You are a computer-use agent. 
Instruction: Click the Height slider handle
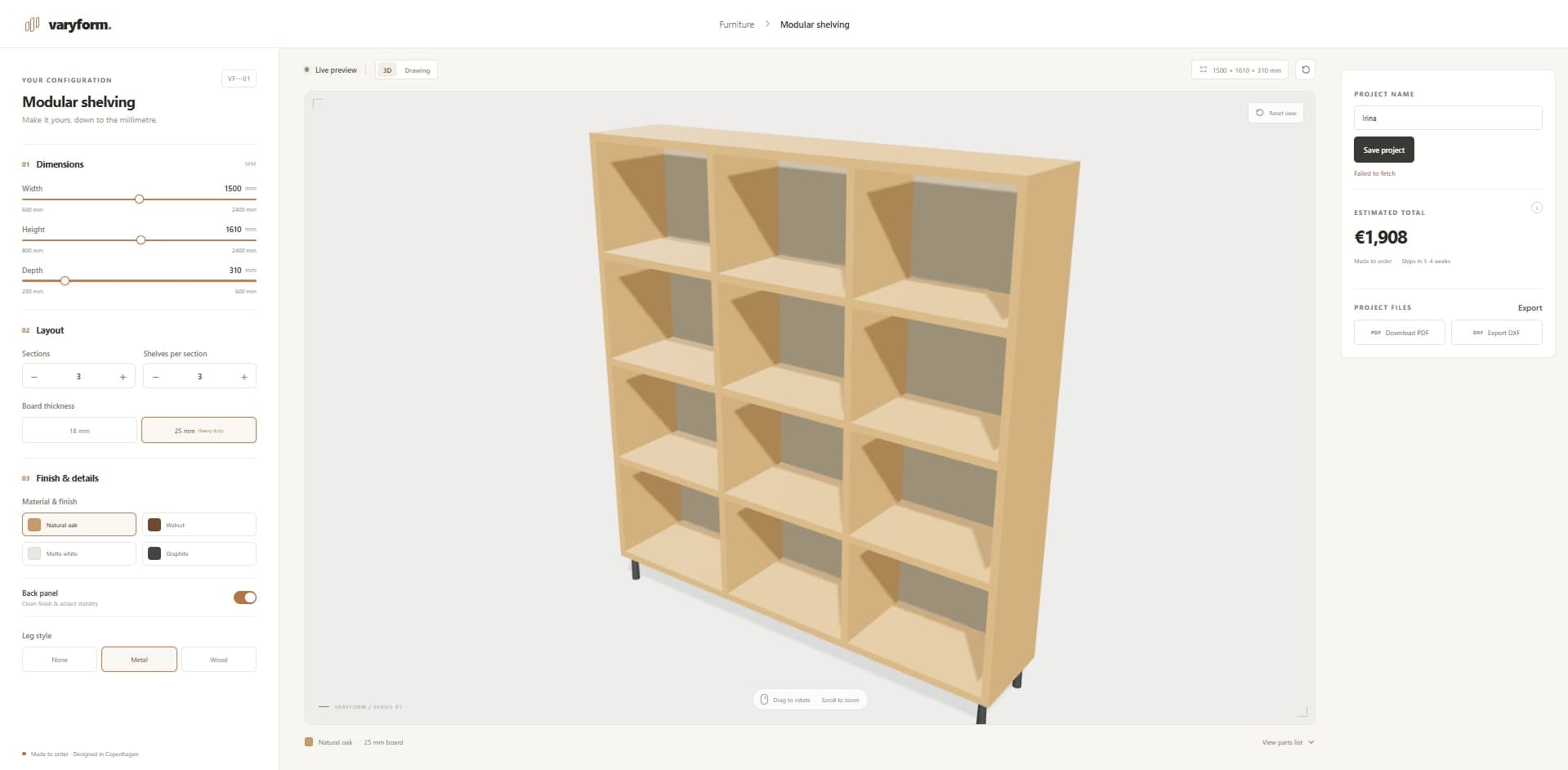[141, 240]
